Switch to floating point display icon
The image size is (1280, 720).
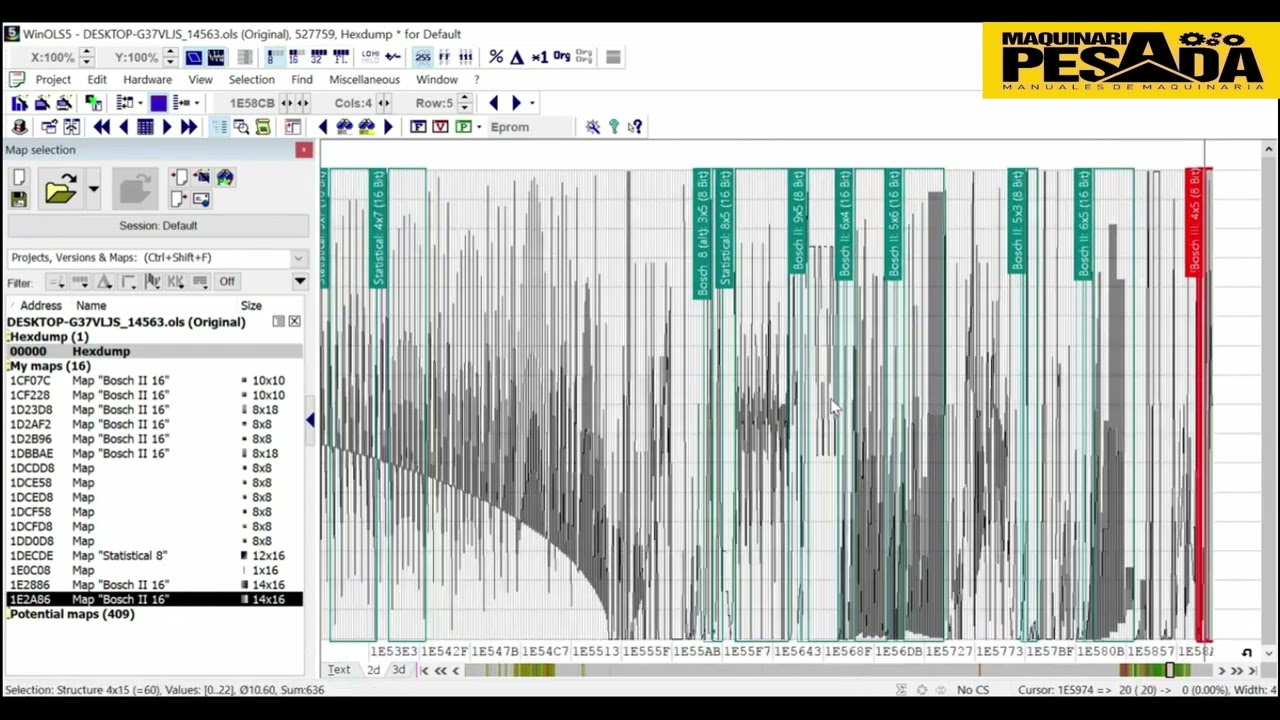click(341, 57)
